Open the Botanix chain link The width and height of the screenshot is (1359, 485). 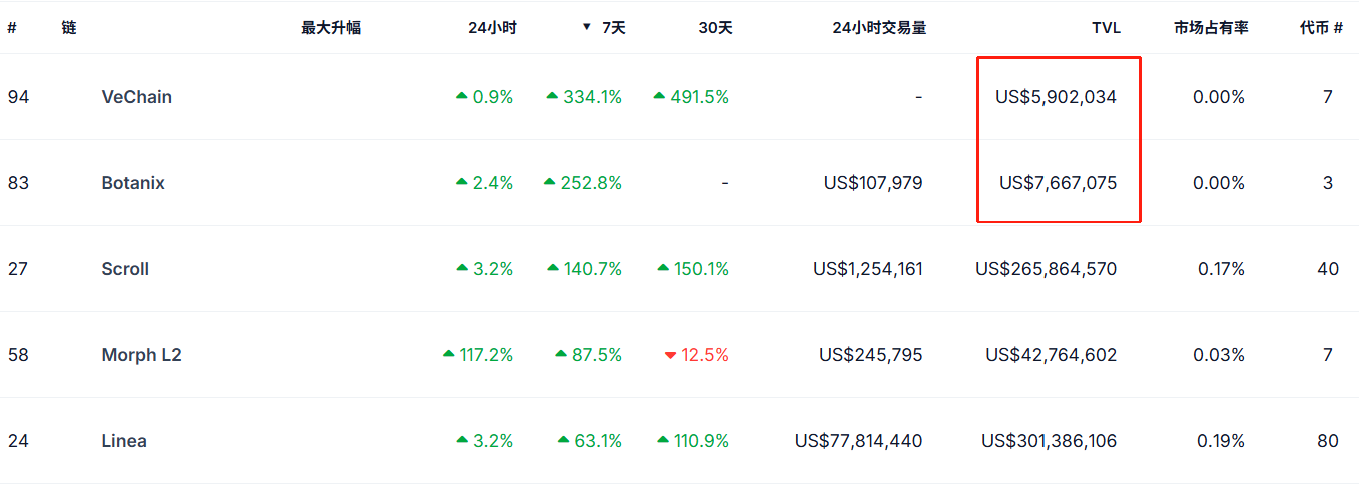(133, 183)
